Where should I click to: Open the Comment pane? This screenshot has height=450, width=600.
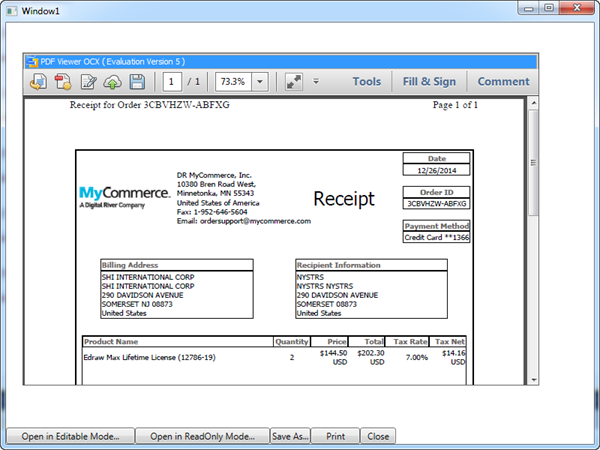click(503, 82)
